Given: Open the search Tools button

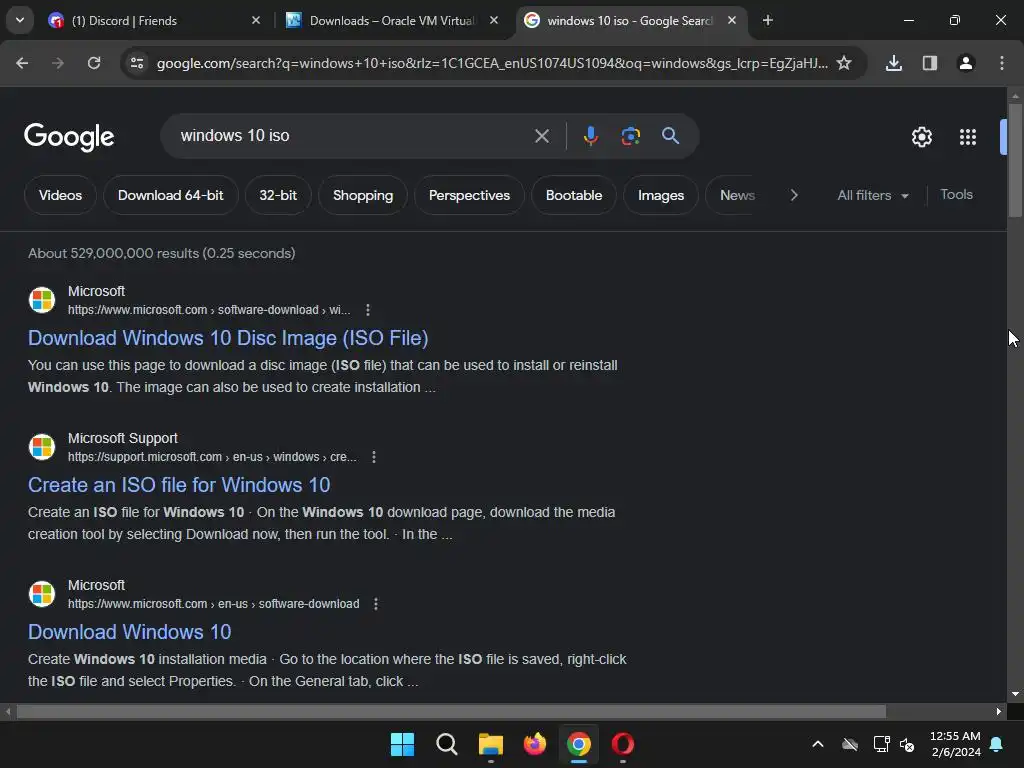Looking at the screenshot, I should click(x=956, y=195).
